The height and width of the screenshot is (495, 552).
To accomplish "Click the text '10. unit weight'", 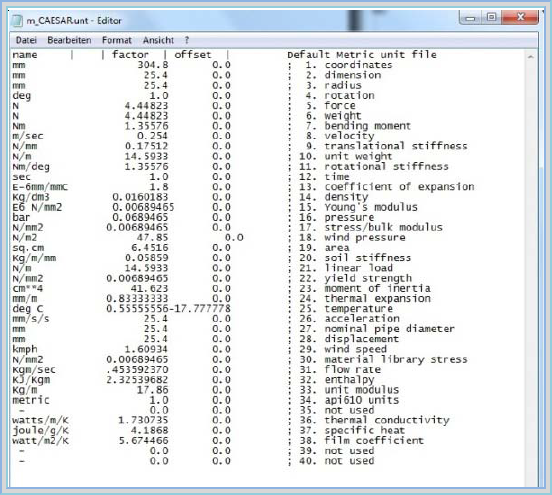I will click(345, 156).
